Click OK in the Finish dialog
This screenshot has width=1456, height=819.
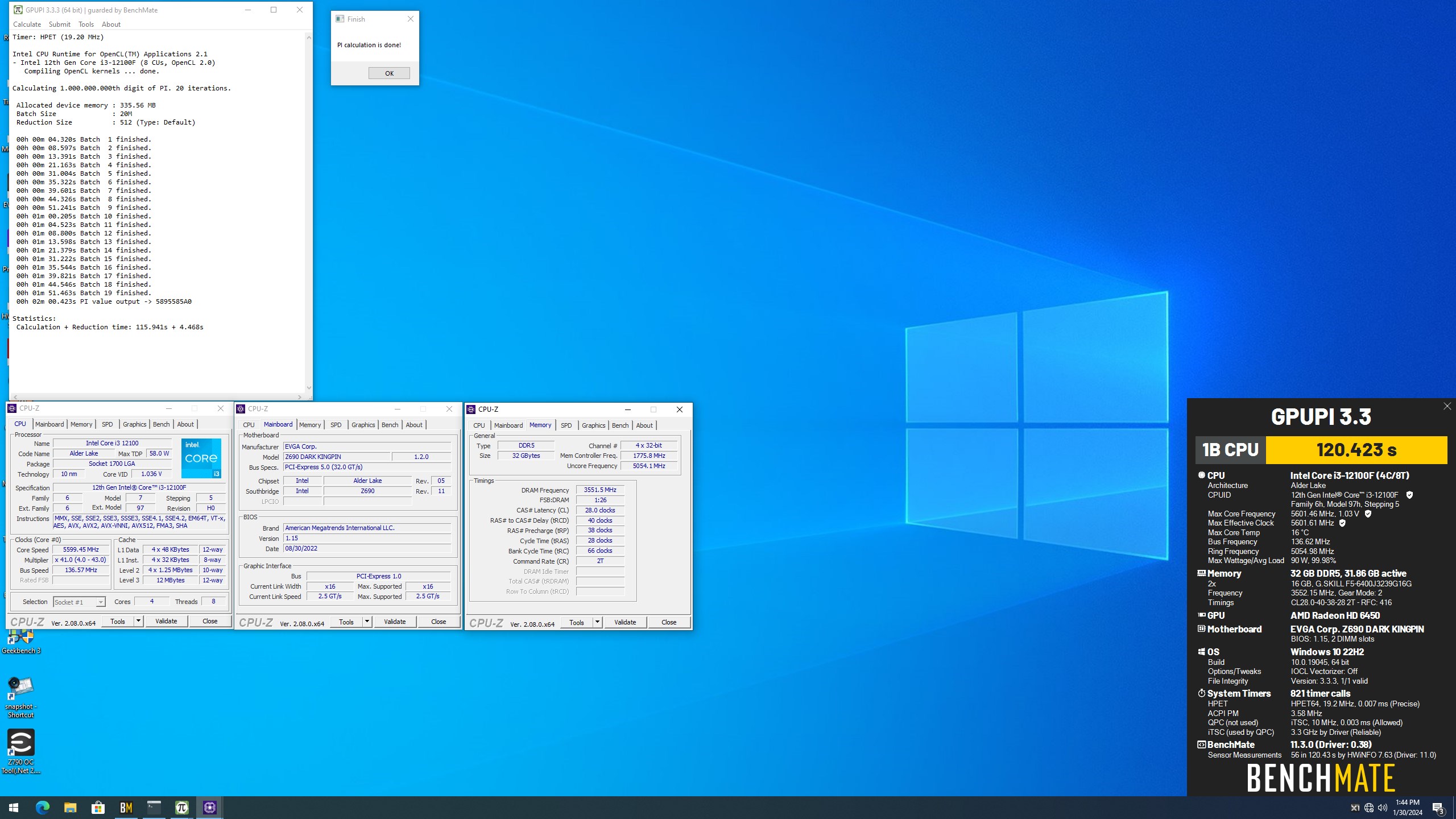[389, 73]
